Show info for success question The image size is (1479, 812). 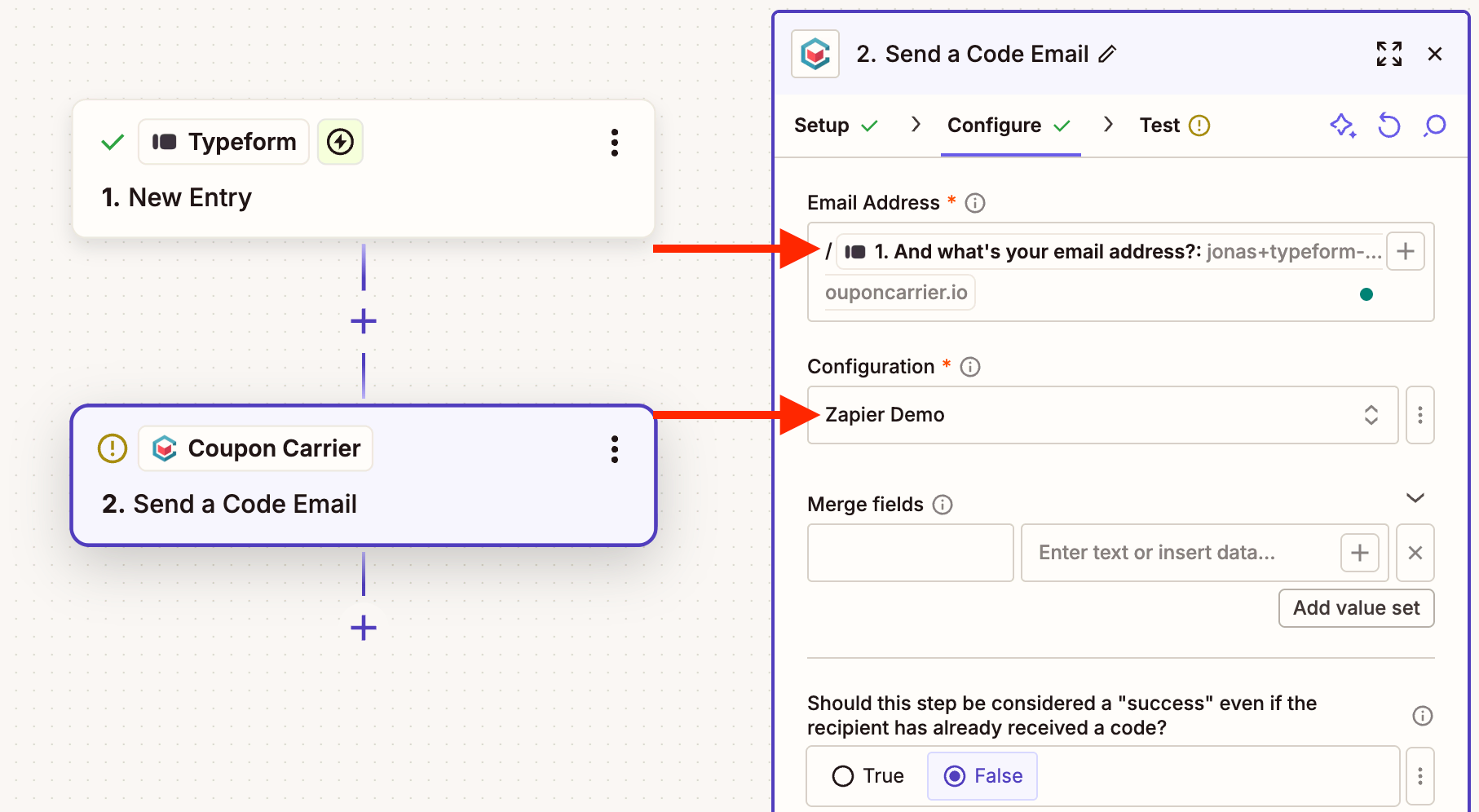coord(1423,716)
